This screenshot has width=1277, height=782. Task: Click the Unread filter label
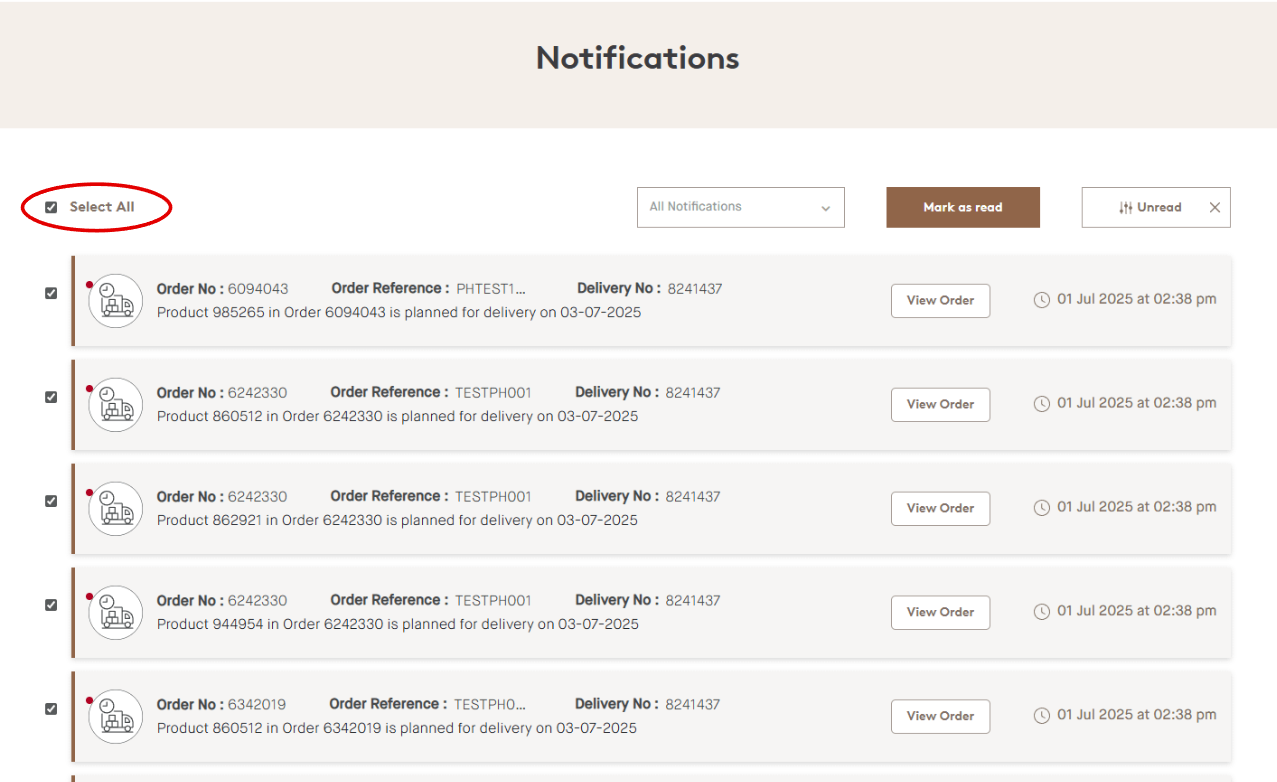(1159, 208)
